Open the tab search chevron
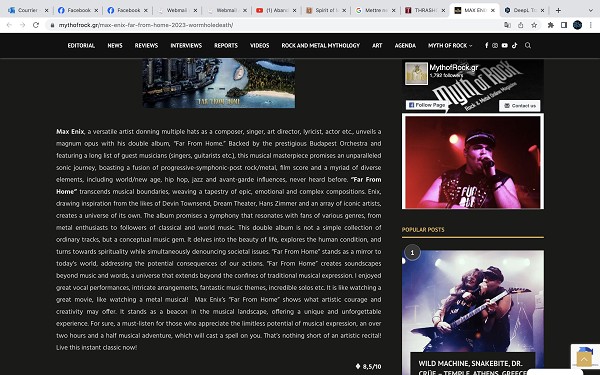600x375 pixels. point(591,10)
